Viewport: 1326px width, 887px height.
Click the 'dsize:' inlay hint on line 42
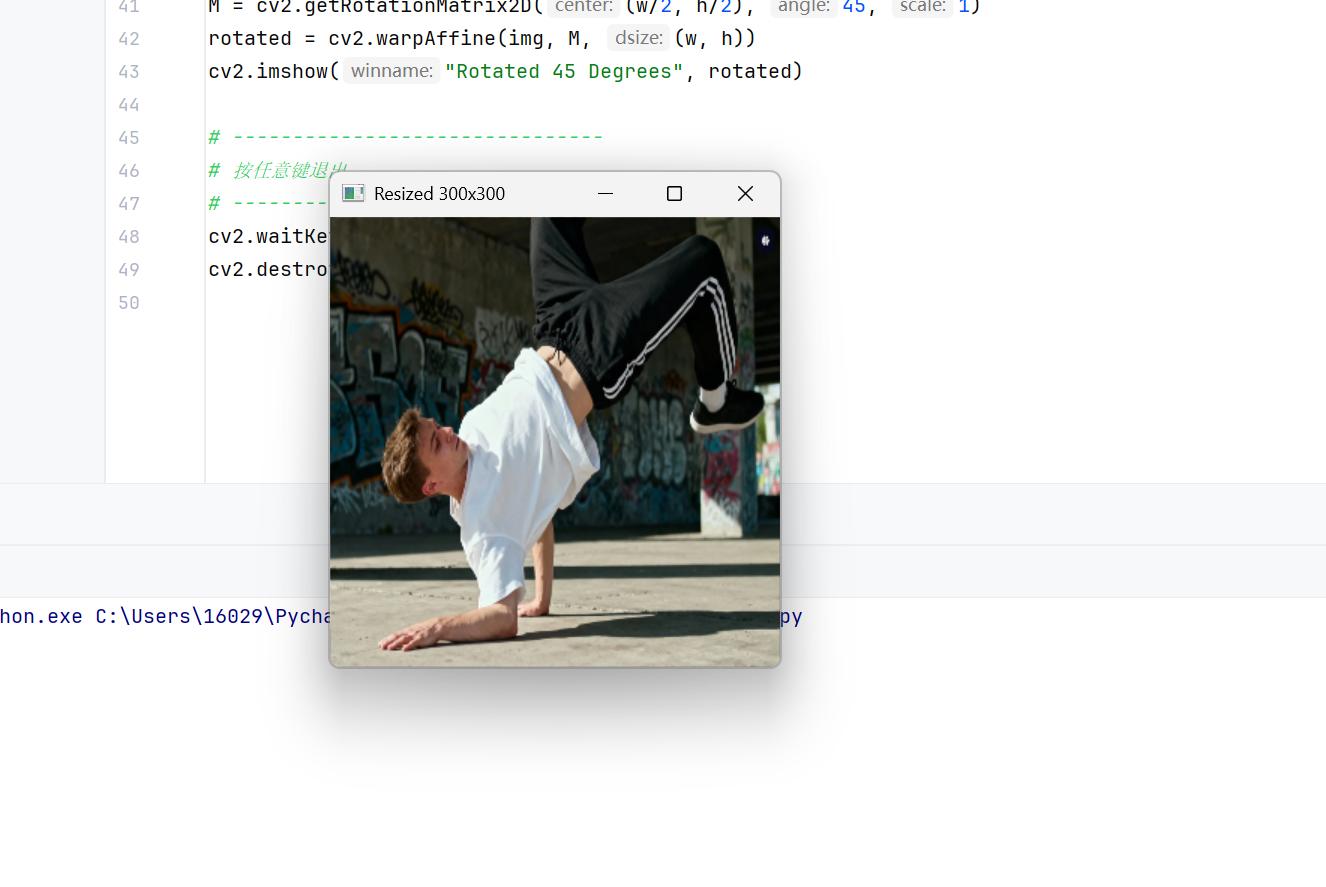click(638, 38)
